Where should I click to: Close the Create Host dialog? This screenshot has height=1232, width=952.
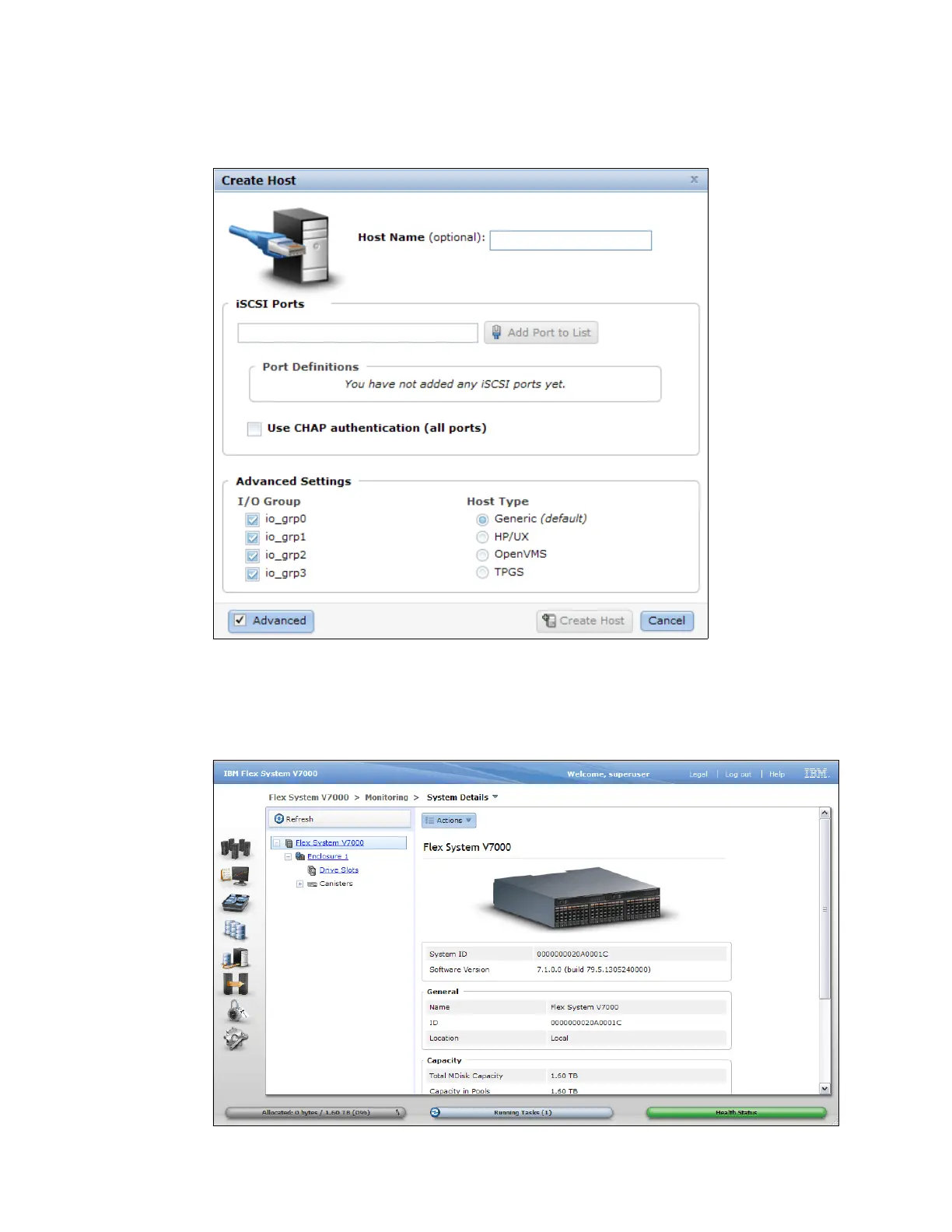point(694,180)
